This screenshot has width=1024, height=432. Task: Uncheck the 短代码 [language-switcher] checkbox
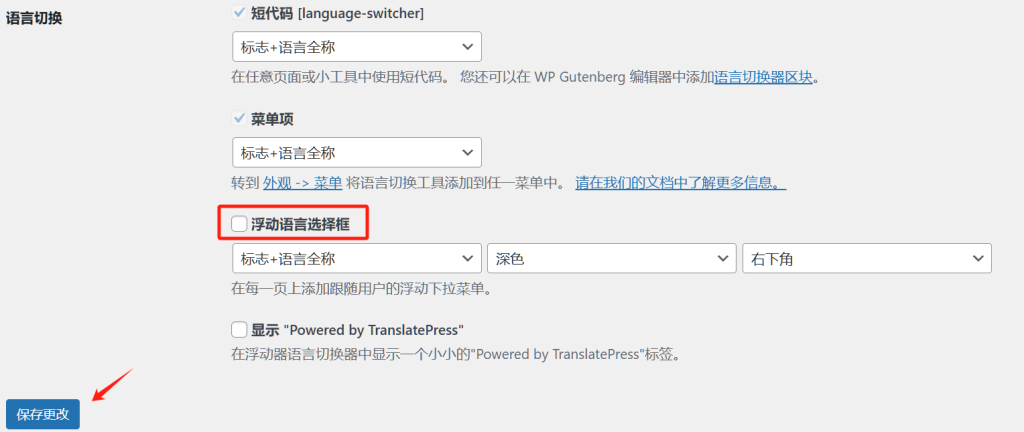point(239,12)
